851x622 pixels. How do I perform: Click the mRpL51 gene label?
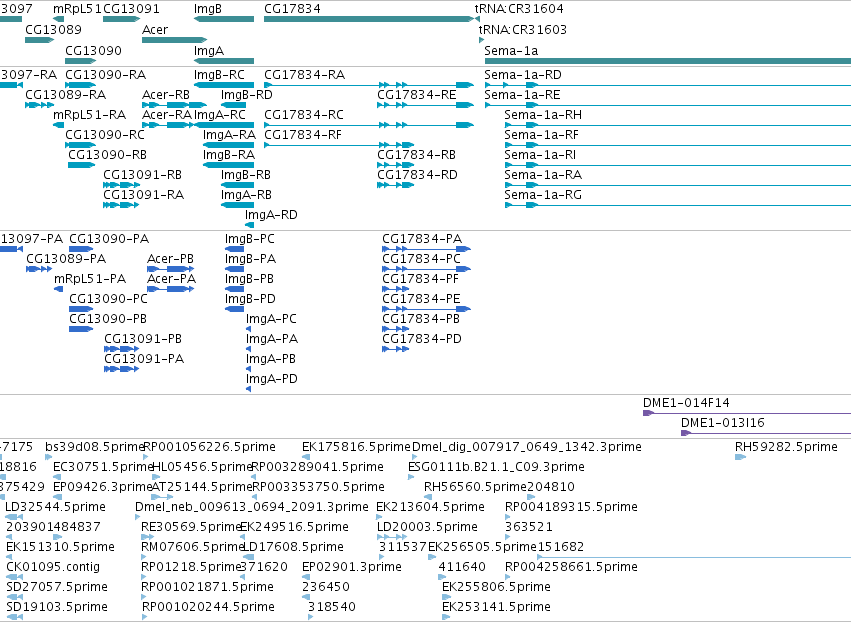pyautogui.click(x=78, y=9)
